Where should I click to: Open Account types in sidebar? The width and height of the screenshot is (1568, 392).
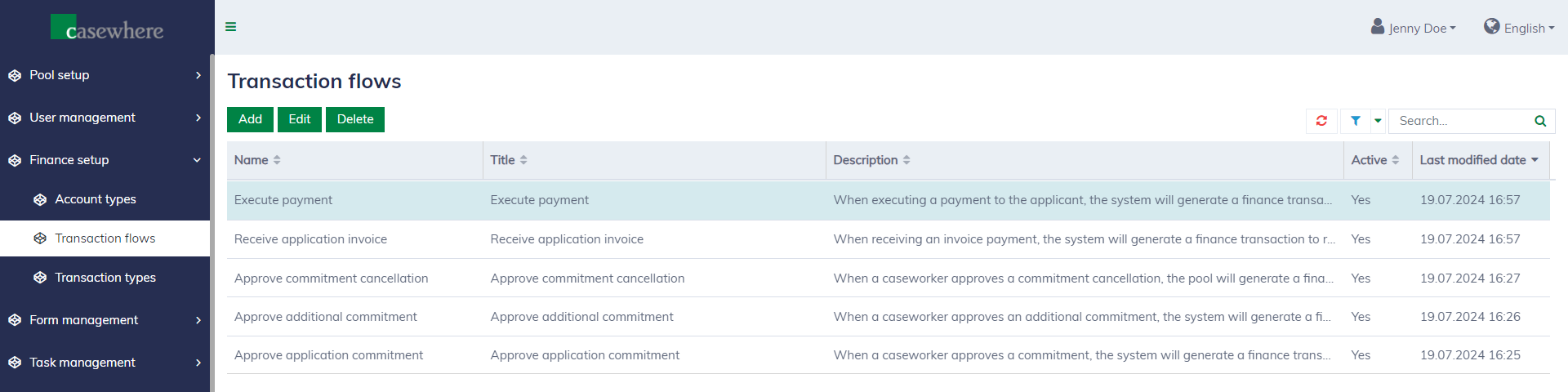(96, 199)
